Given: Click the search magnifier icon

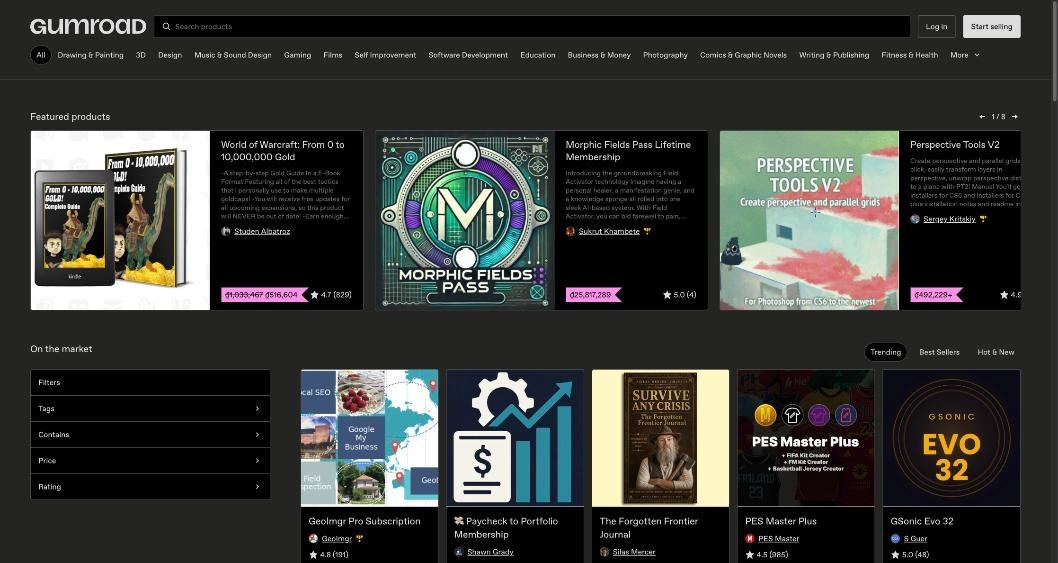Looking at the screenshot, I should tap(166, 27).
